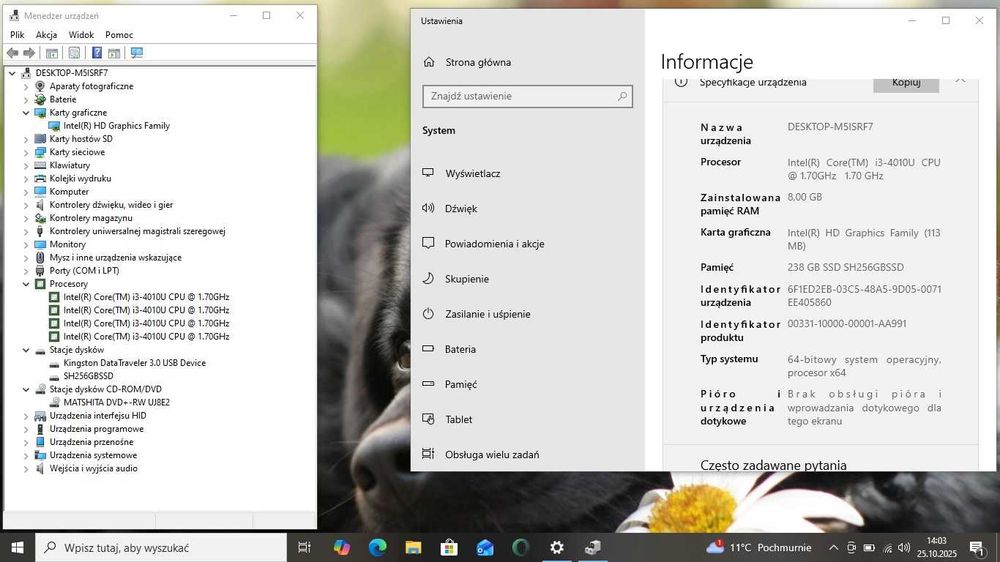Switch to Settings gear icon in taskbar

tap(557, 547)
